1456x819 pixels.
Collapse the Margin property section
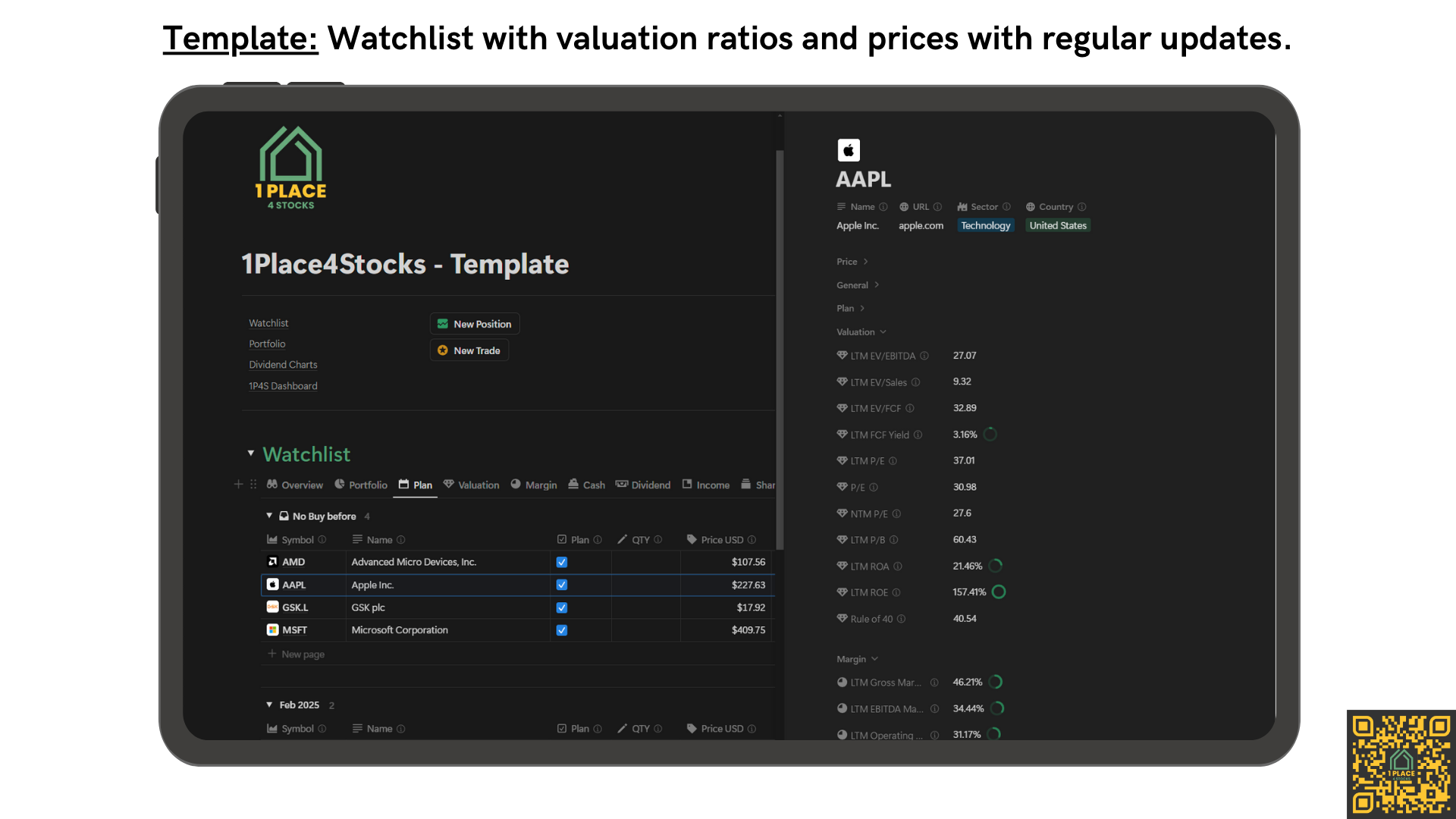pyautogui.click(x=858, y=659)
